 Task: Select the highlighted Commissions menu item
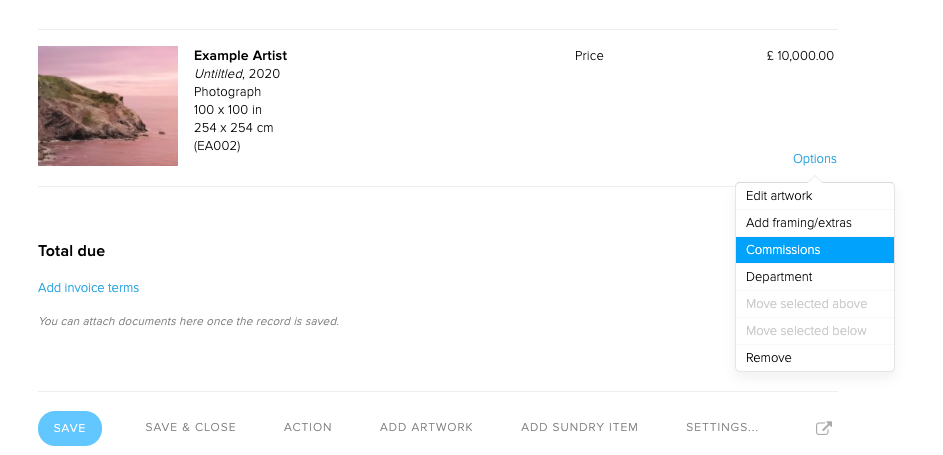click(x=814, y=250)
